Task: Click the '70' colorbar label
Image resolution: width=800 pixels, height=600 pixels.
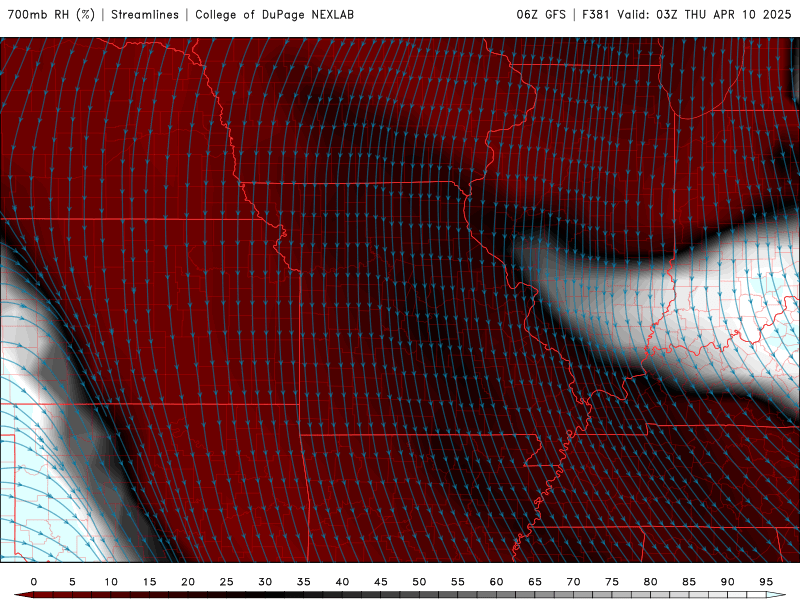Action: (x=573, y=582)
